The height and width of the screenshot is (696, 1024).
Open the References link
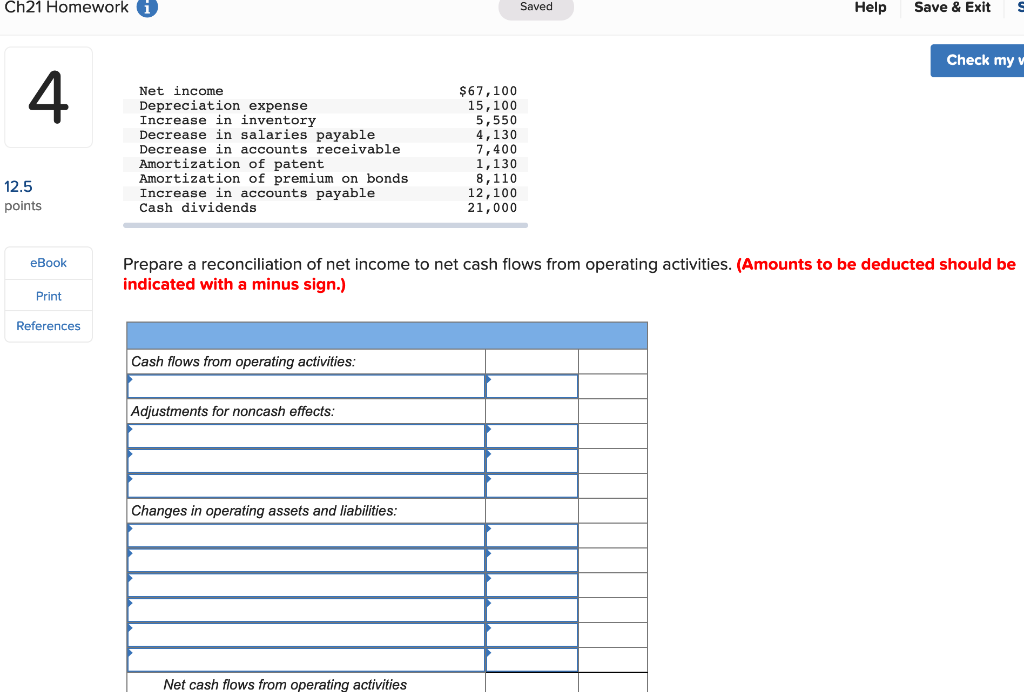[x=48, y=326]
